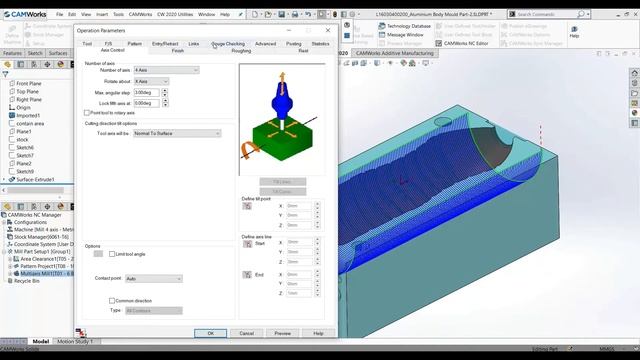Viewport: 640px width, 360px height.
Task: Expand the Pattern Project1 operation node
Action: [x=10, y=266]
